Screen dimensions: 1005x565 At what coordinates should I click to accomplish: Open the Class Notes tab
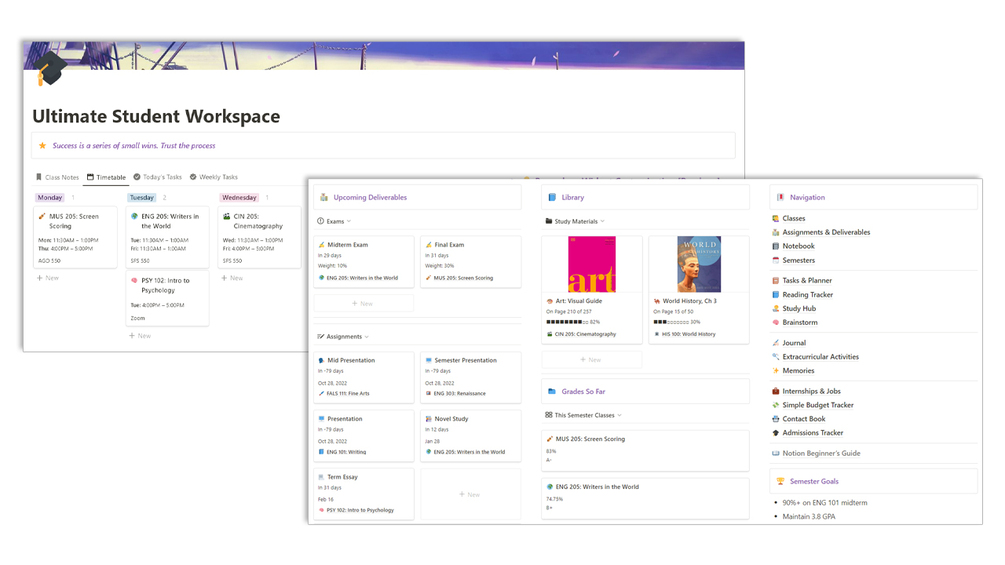click(58, 177)
